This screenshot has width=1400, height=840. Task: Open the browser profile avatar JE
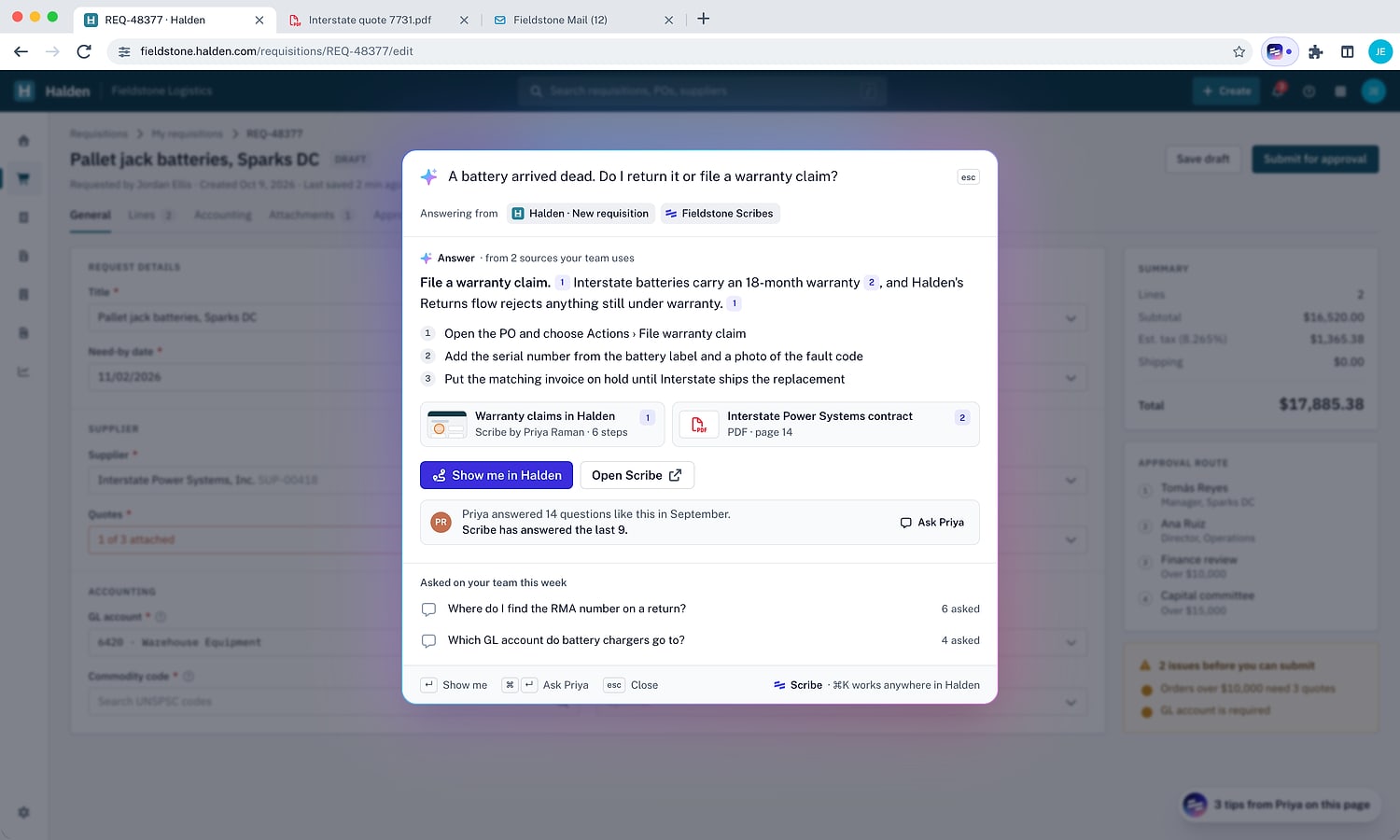[x=1379, y=51]
